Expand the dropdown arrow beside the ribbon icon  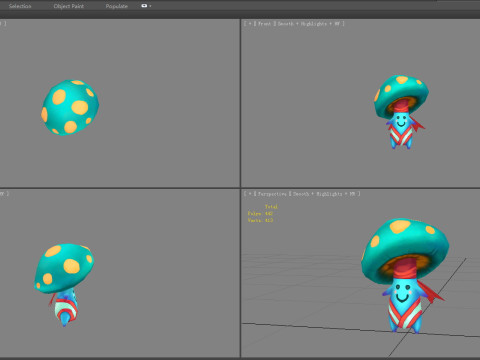tap(150, 6)
